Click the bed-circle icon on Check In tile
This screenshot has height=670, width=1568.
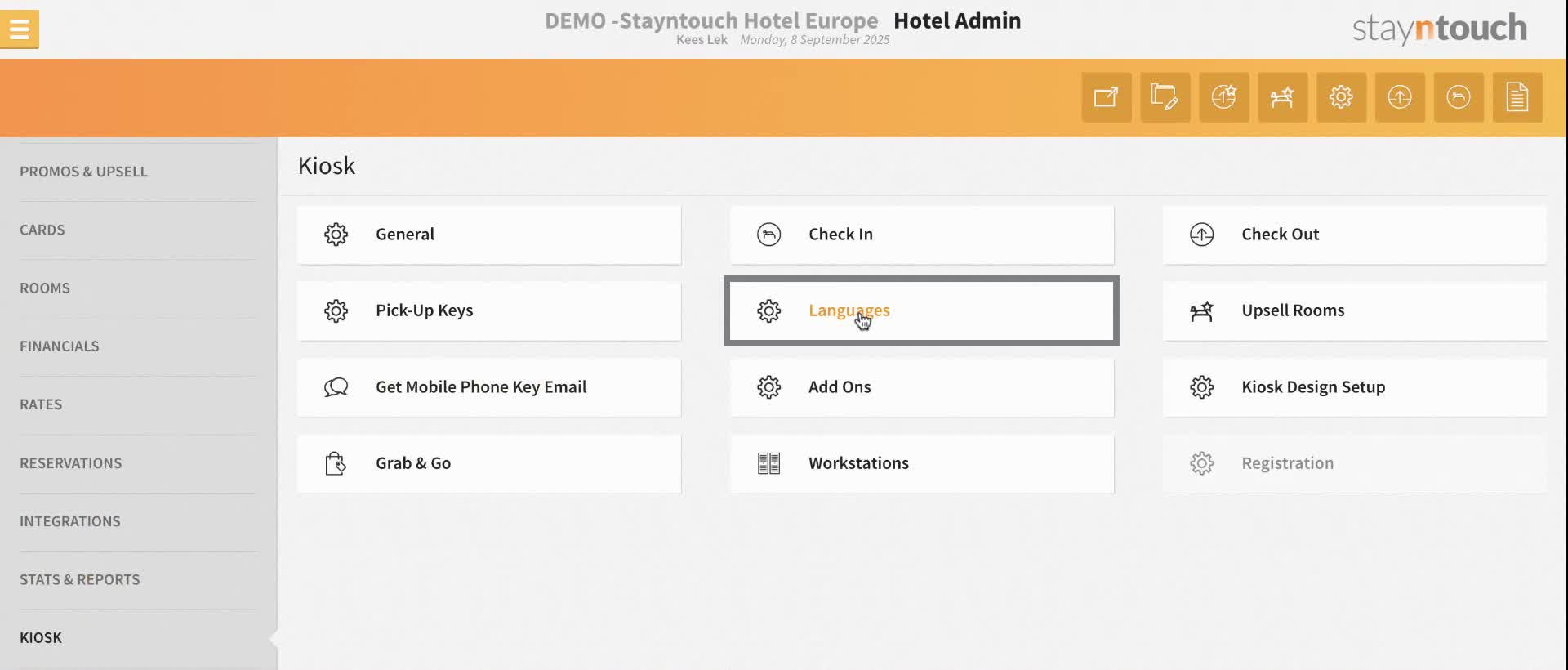coord(768,234)
